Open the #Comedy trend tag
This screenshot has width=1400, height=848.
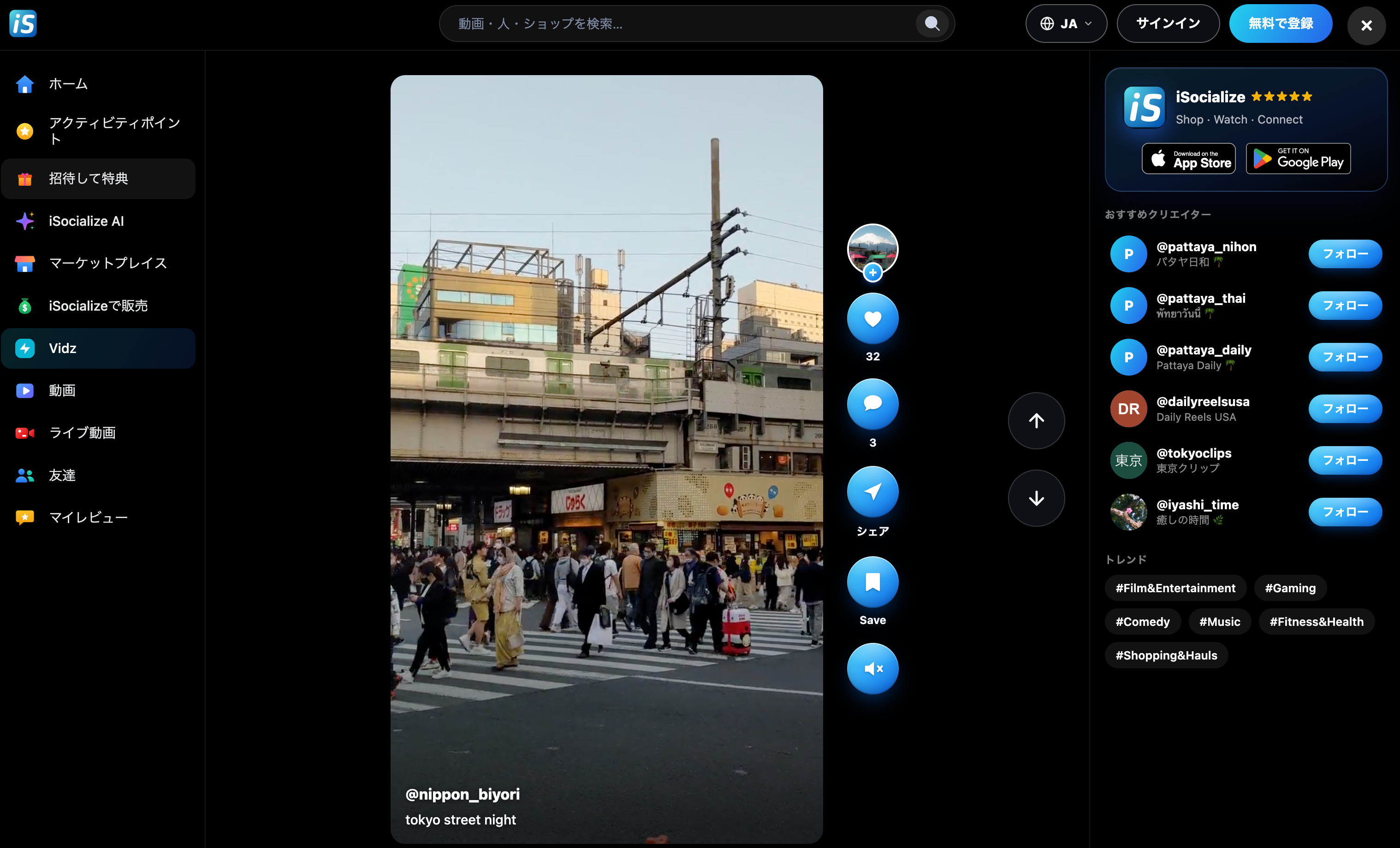[1143, 622]
